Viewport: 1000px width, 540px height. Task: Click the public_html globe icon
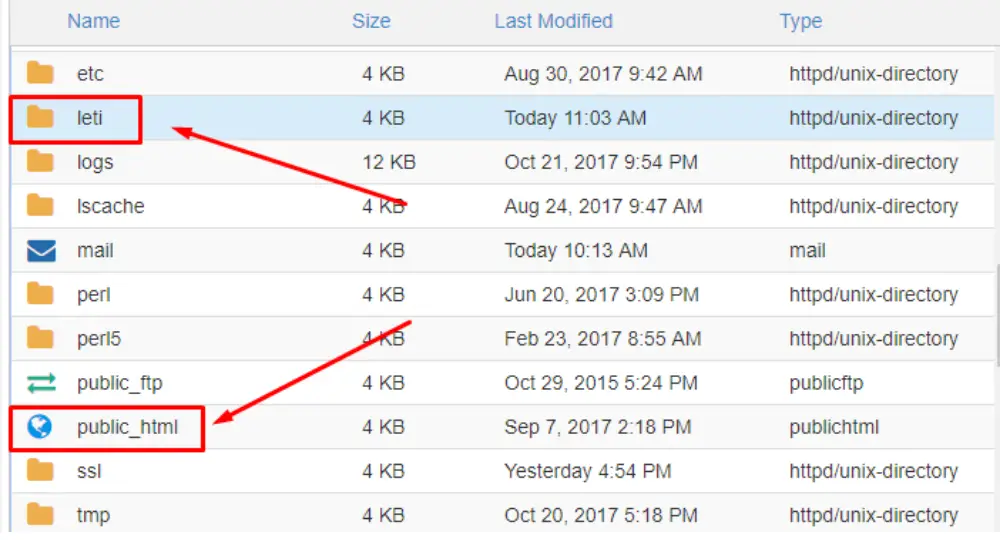(40, 427)
